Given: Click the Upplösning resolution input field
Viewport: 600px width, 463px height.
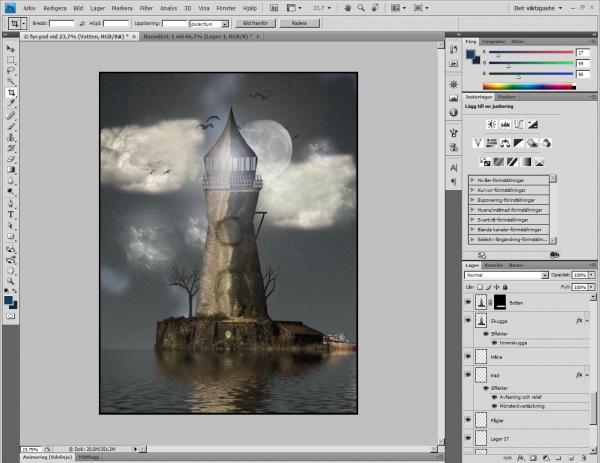Looking at the screenshot, I should pyautogui.click(x=174, y=23).
